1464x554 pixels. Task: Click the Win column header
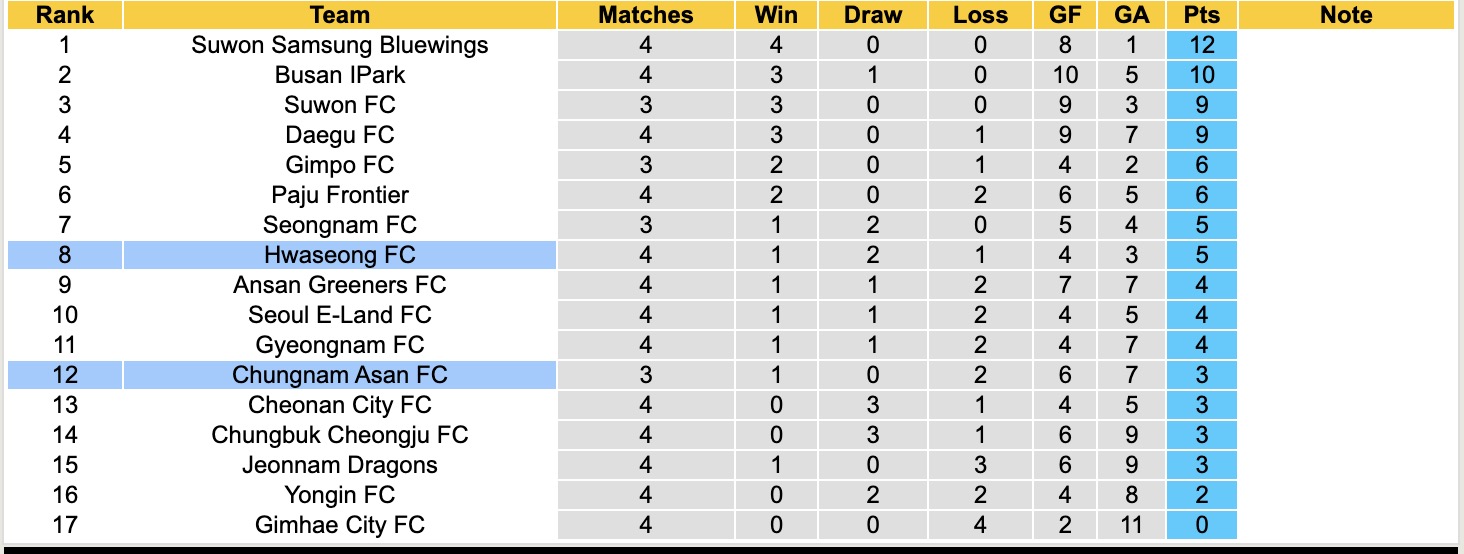tap(776, 15)
